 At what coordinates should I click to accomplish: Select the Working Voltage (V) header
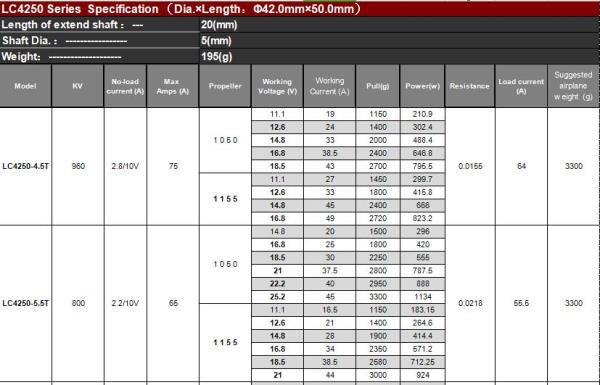click(x=277, y=86)
